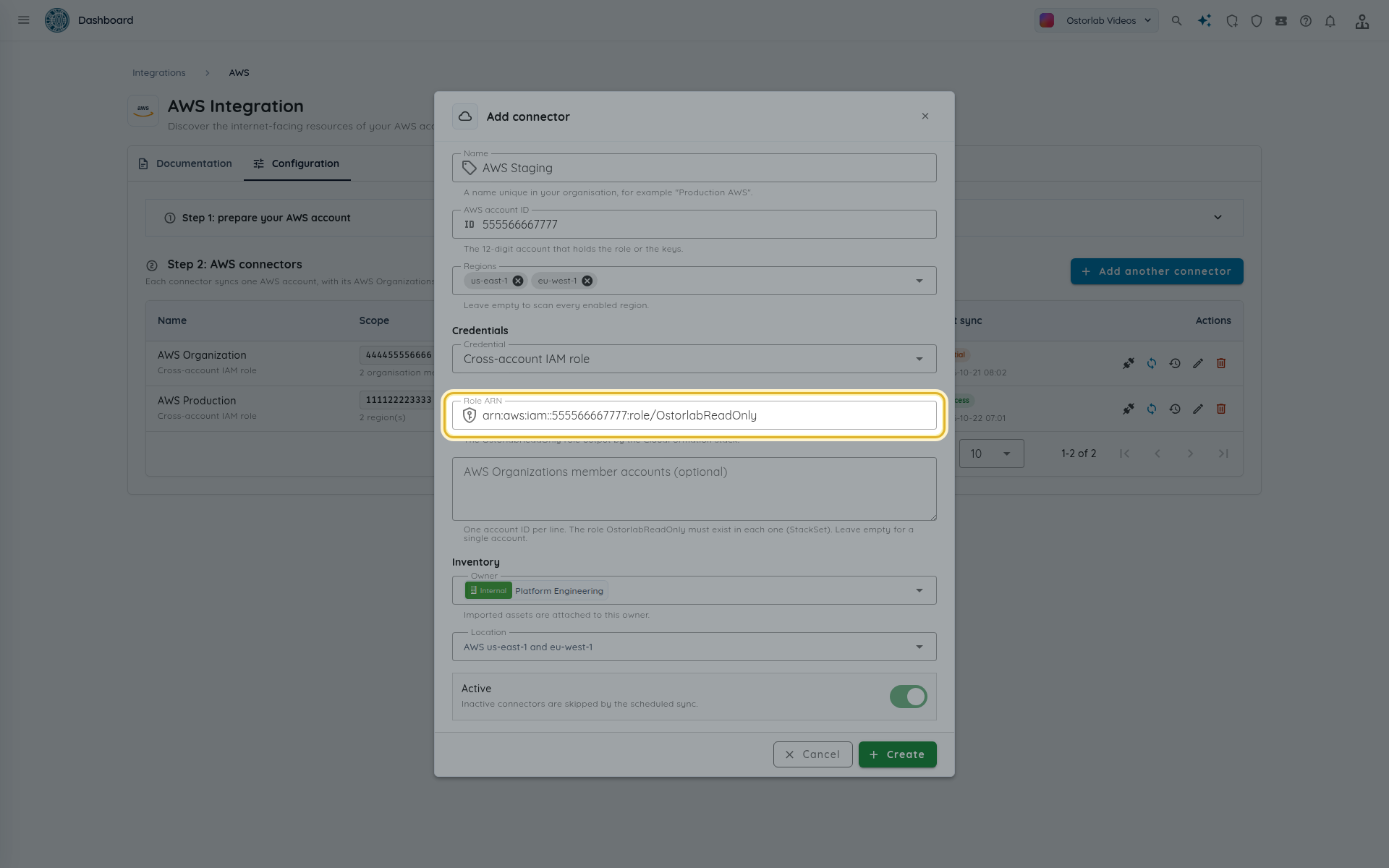Click the Organizations member accounts textarea
The width and height of the screenshot is (1389, 868).
click(x=694, y=489)
